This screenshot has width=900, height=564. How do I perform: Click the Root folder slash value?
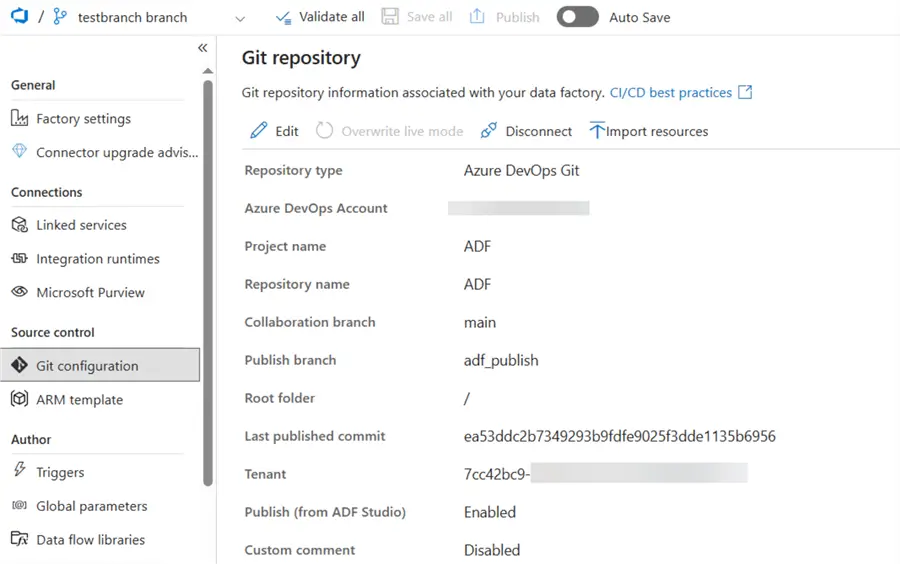(x=467, y=398)
